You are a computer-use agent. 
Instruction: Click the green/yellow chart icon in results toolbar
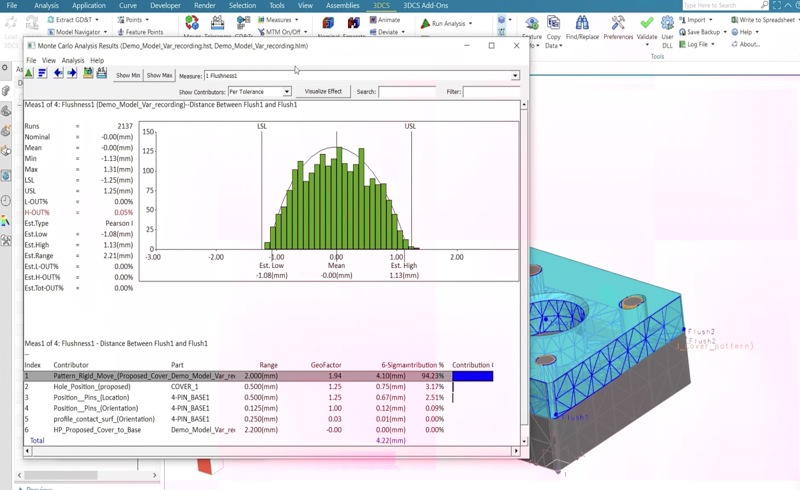pyautogui.click(x=88, y=74)
